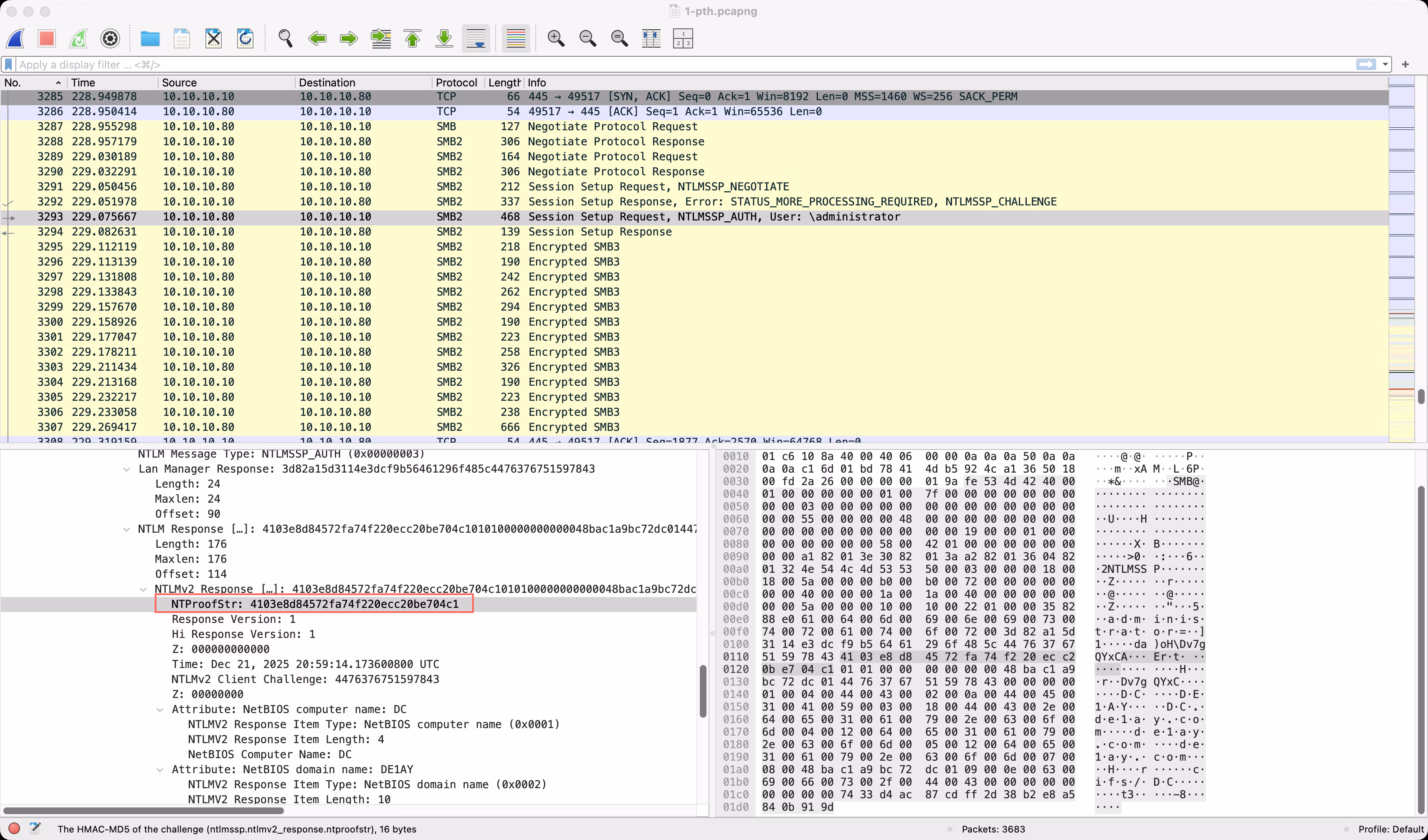
Task: Open capture options gear
Action: [x=110, y=38]
